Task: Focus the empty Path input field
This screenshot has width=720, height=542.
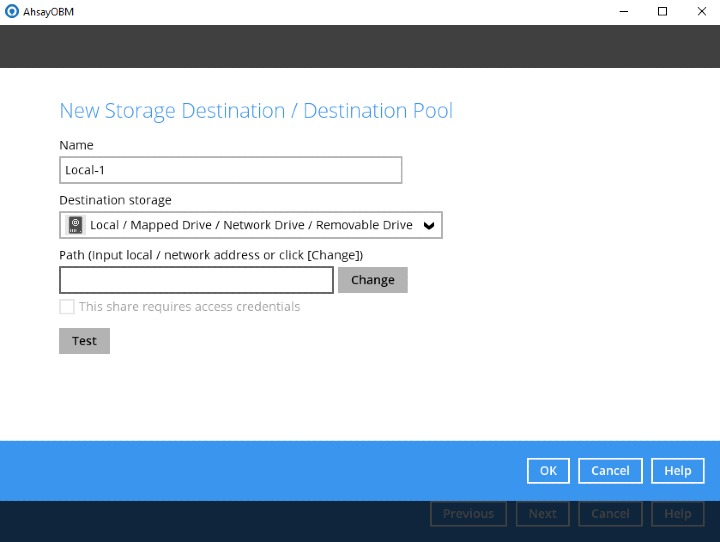Action: click(x=196, y=280)
